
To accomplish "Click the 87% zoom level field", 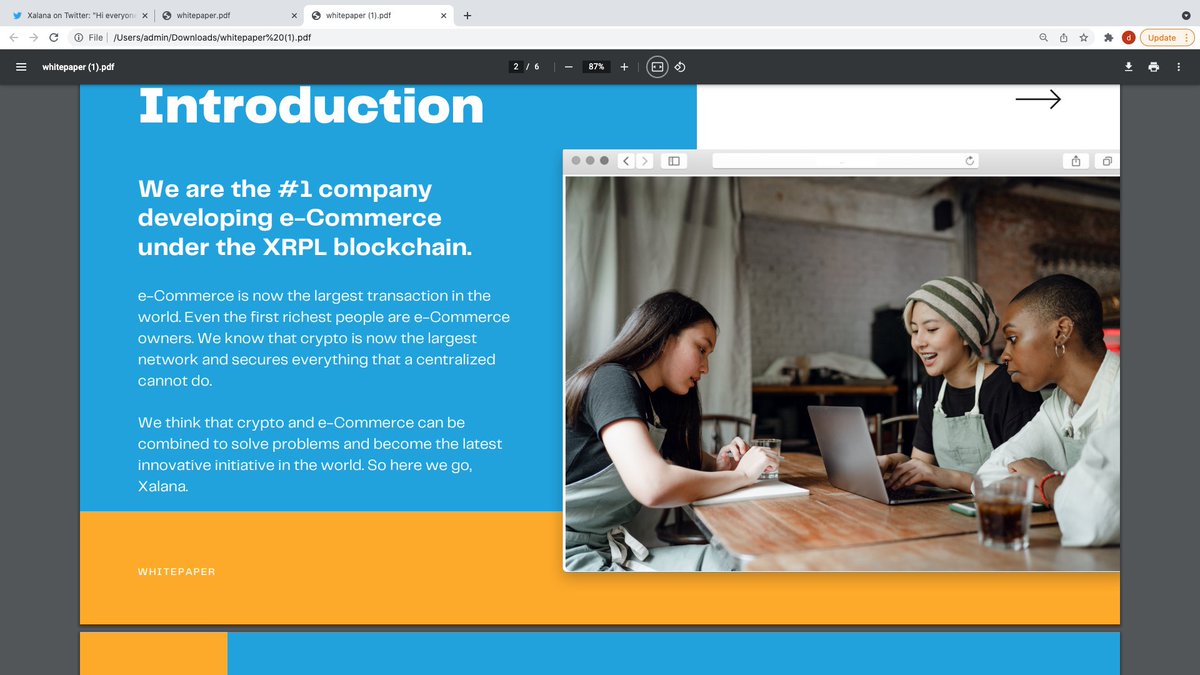I will 596,67.
